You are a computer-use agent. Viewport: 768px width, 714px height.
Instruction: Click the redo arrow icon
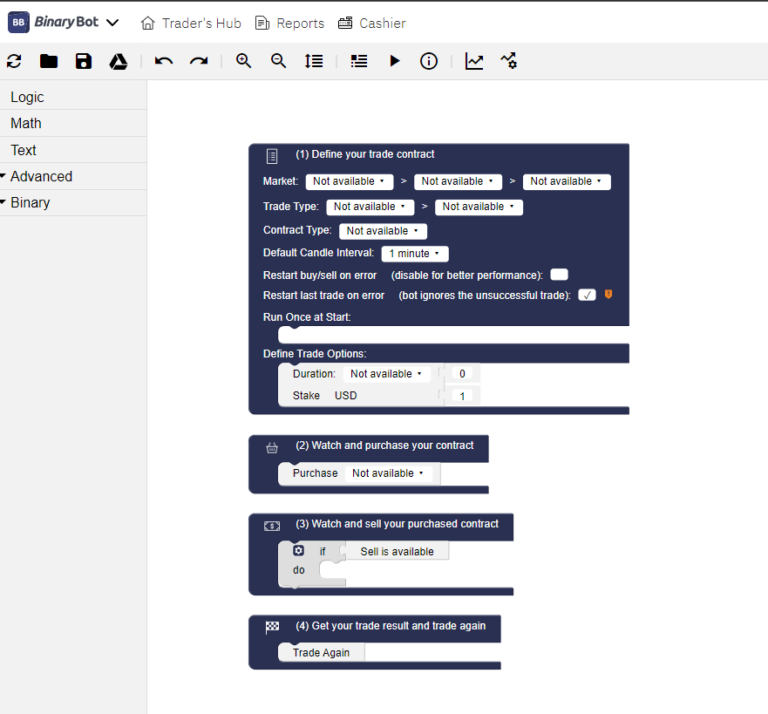199,61
